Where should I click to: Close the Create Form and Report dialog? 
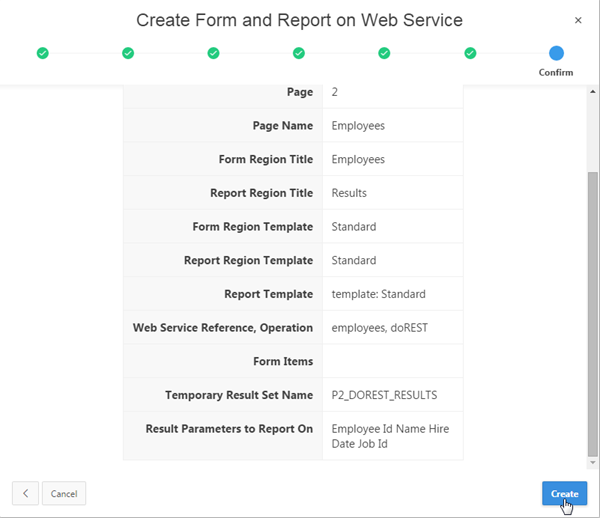[x=578, y=20]
